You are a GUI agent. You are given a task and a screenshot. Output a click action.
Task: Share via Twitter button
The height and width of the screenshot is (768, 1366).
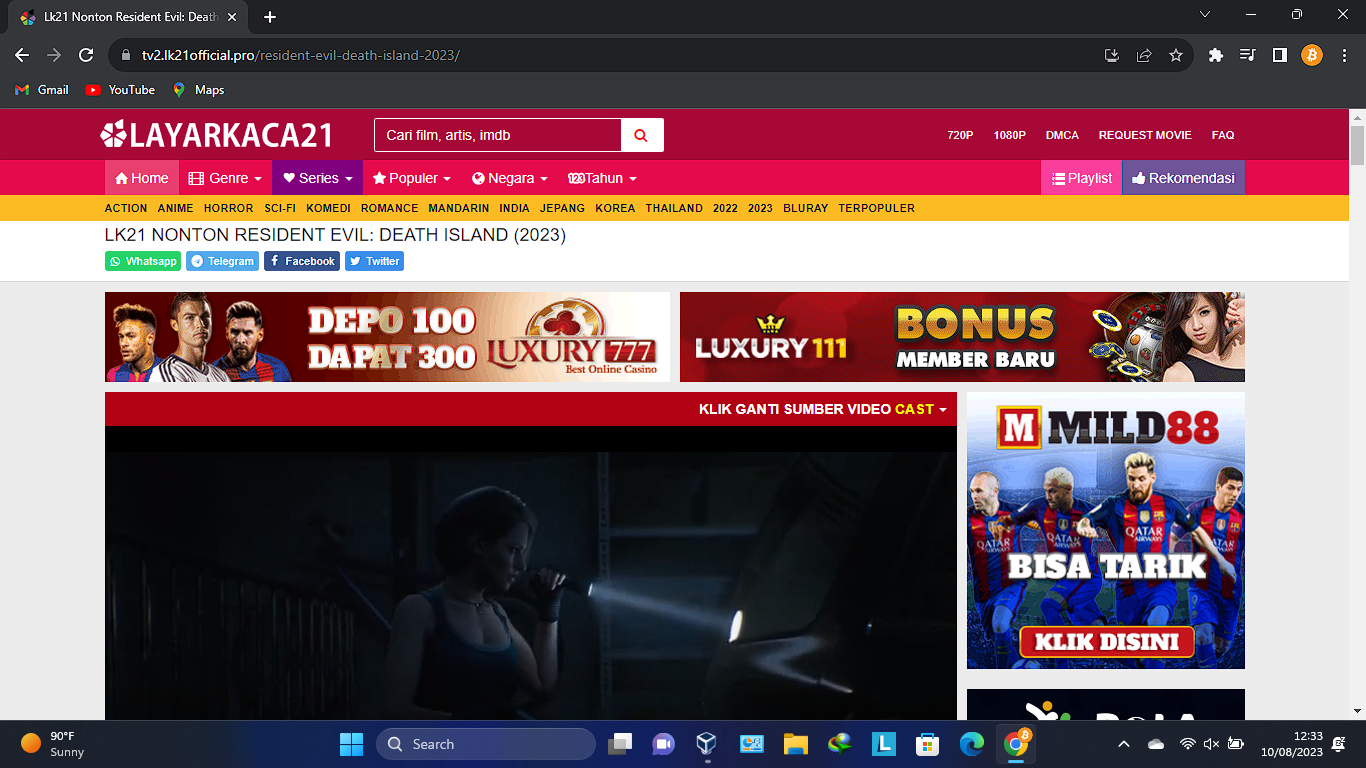coord(374,261)
